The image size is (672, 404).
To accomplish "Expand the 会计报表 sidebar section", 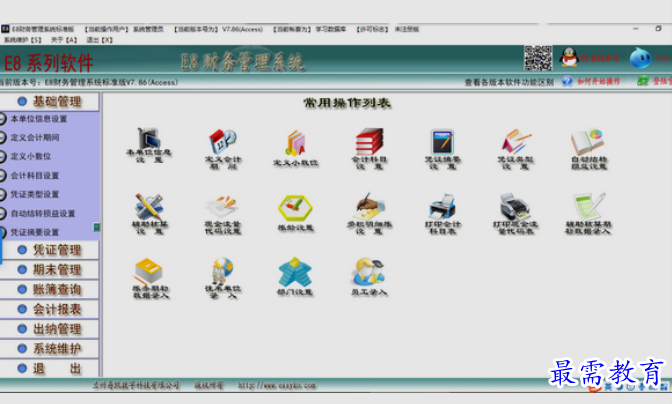I will tap(49, 309).
